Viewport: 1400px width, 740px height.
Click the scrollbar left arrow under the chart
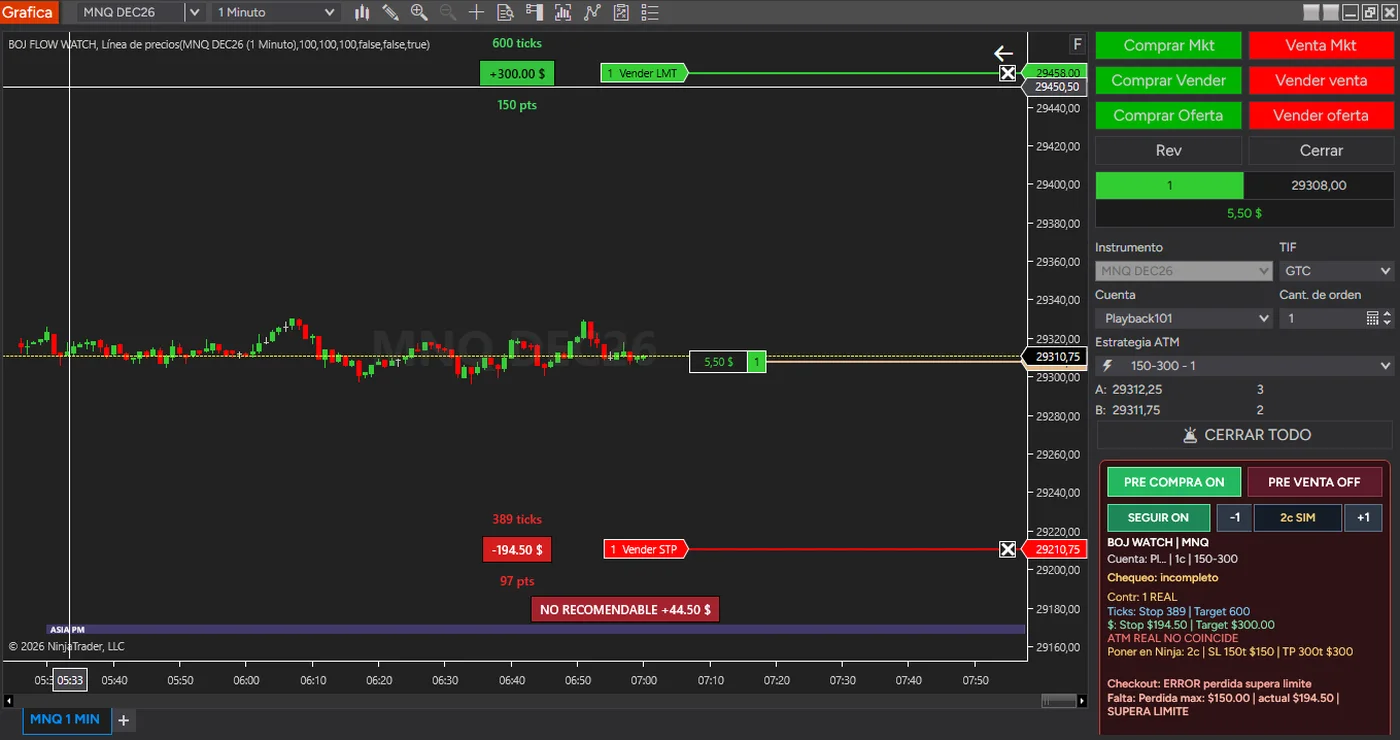(x=9, y=700)
